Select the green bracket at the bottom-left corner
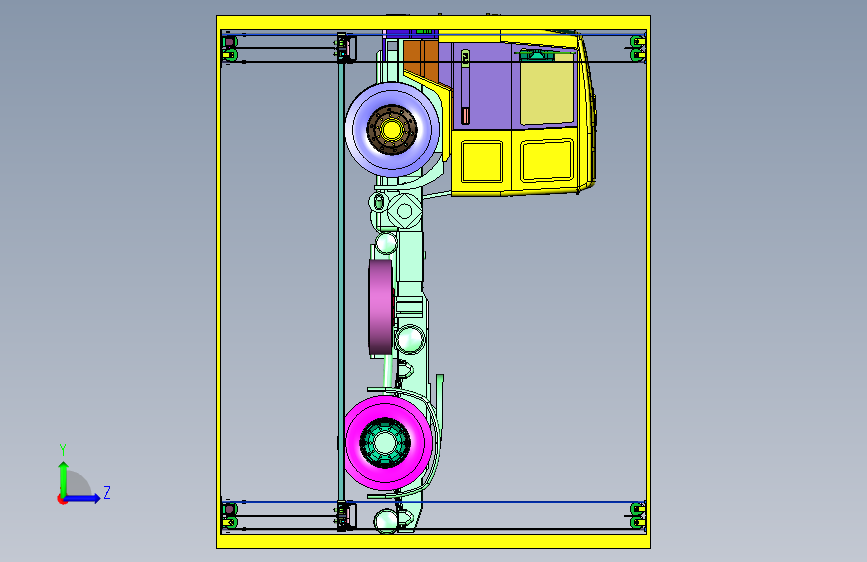The width and height of the screenshot is (867, 562). 229,516
